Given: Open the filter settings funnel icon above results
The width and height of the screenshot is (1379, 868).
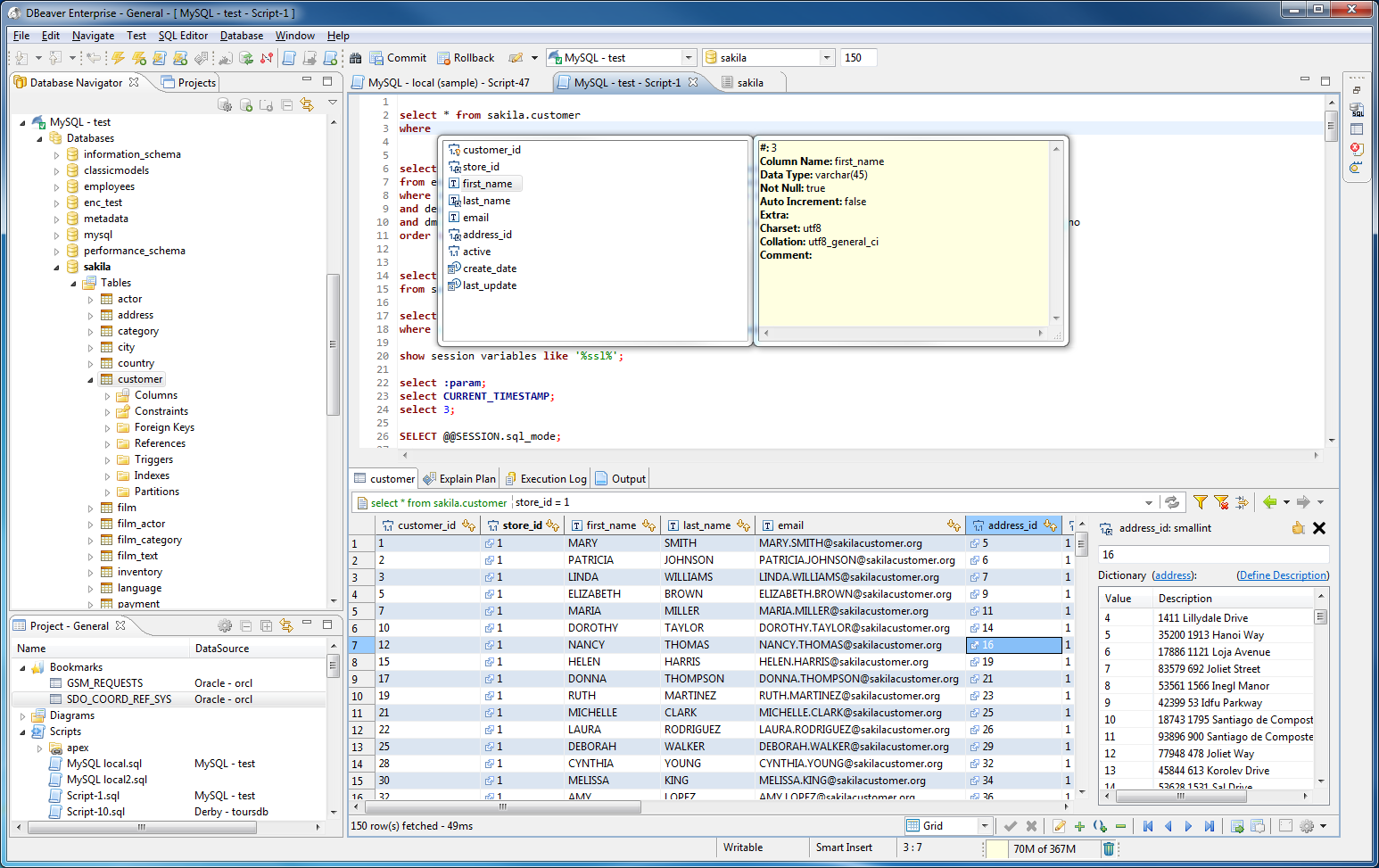Looking at the screenshot, I should [1201, 501].
